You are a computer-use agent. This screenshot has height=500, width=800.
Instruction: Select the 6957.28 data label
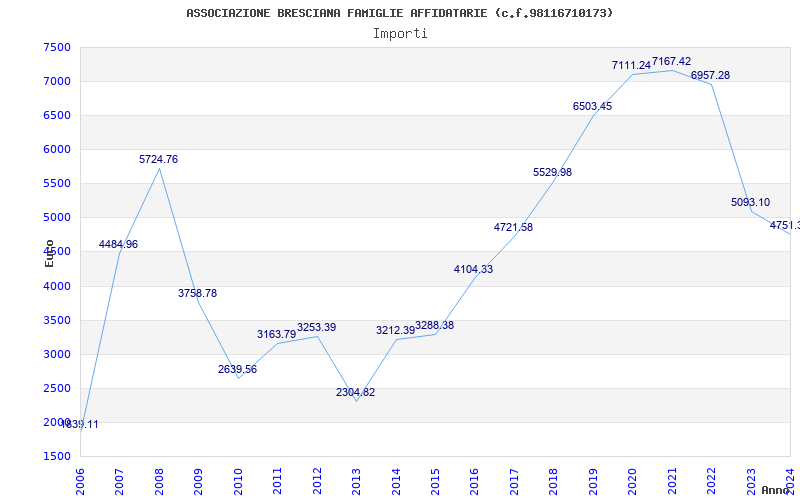[711, 76]
